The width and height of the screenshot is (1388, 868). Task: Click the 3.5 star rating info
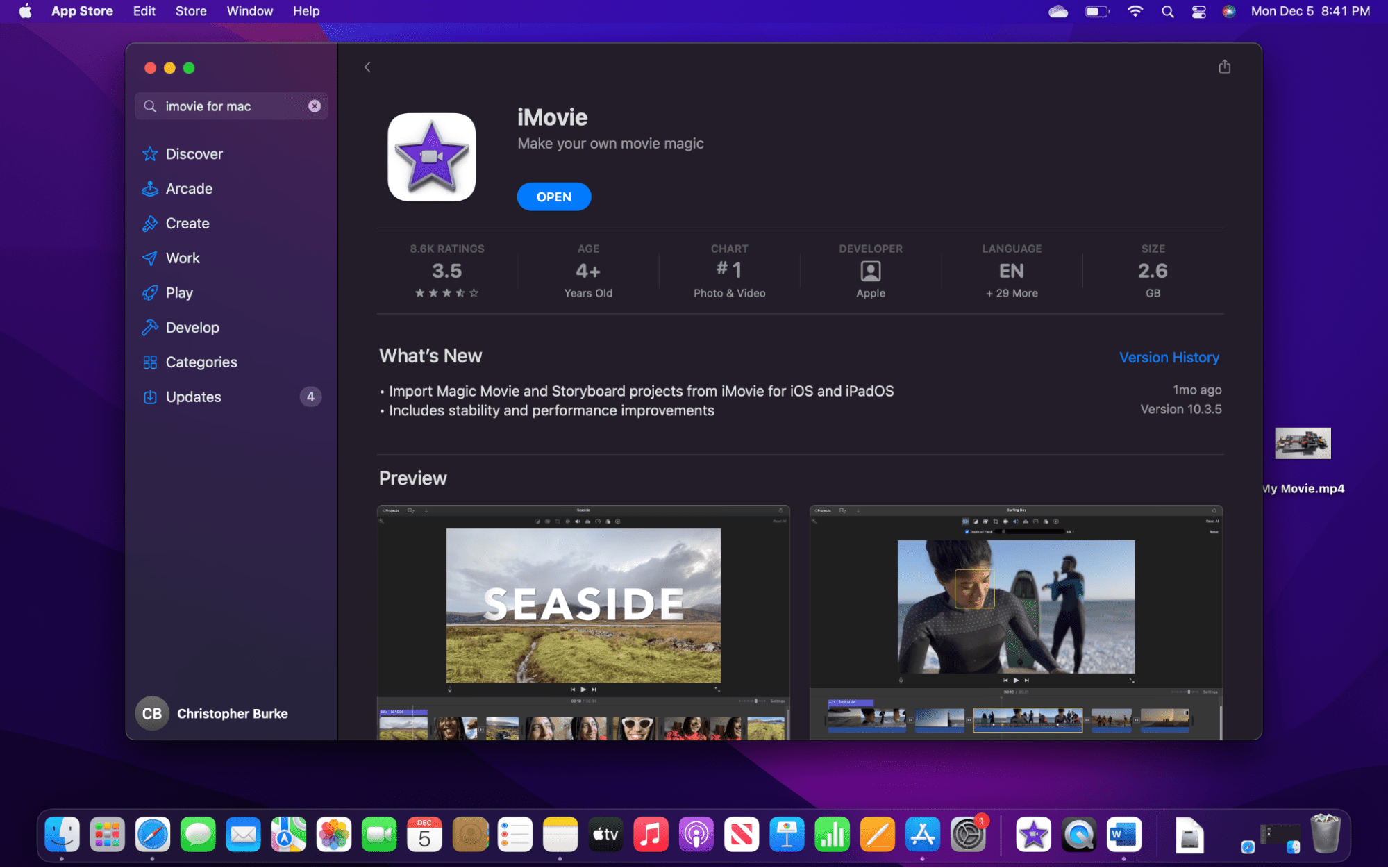(x=447, y=272)
